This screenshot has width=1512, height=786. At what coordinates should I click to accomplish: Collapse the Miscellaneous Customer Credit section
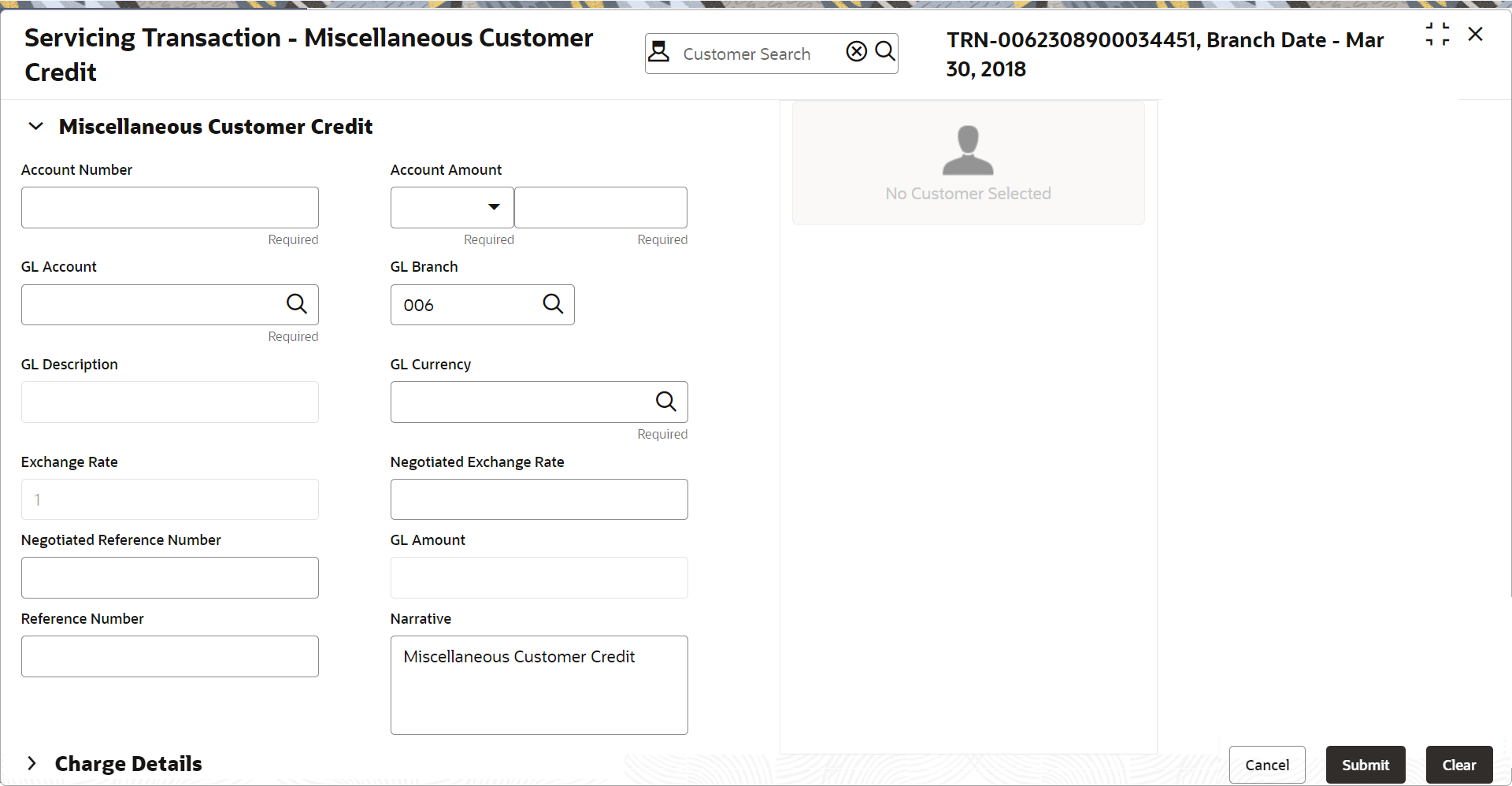tap(35, 127)
